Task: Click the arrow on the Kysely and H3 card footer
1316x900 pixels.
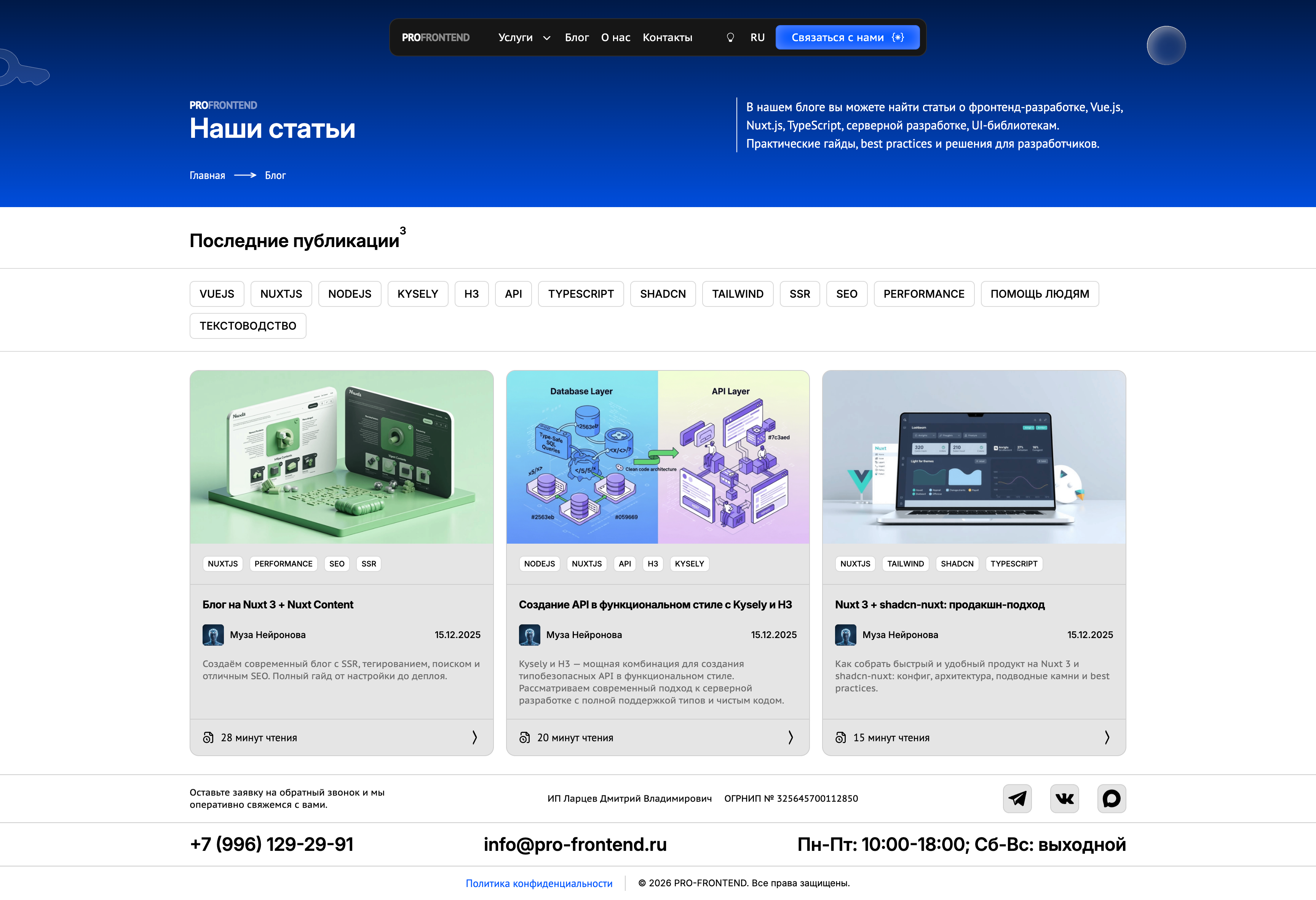Action: click(x=791, y=737)
